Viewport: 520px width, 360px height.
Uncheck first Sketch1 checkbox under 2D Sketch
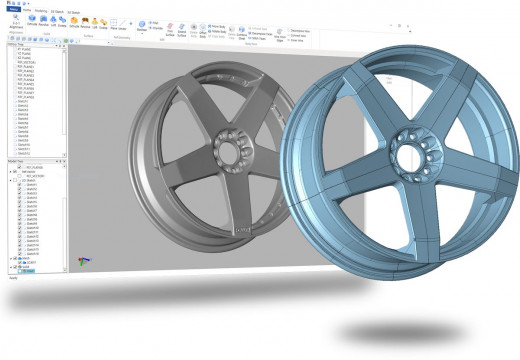pos(19,185)
